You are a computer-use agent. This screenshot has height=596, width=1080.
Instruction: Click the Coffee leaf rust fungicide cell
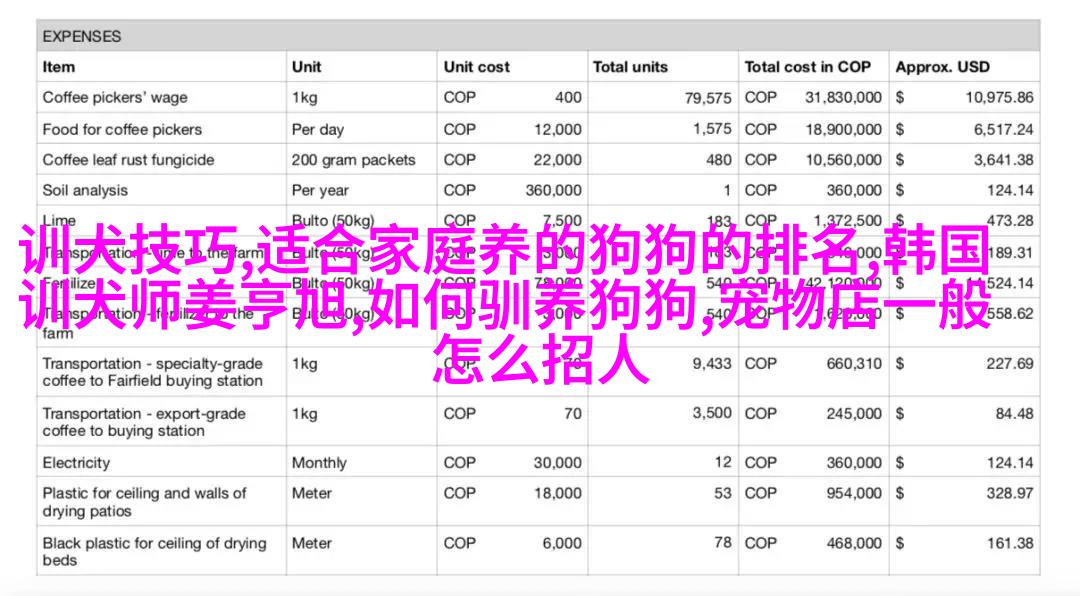click(x=128, y=160)
